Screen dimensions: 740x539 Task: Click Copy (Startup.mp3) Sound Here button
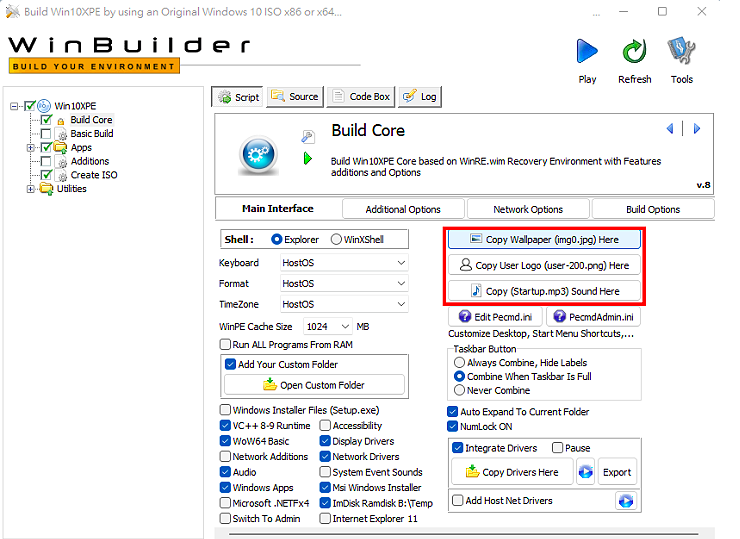click(x=544, y=291)
